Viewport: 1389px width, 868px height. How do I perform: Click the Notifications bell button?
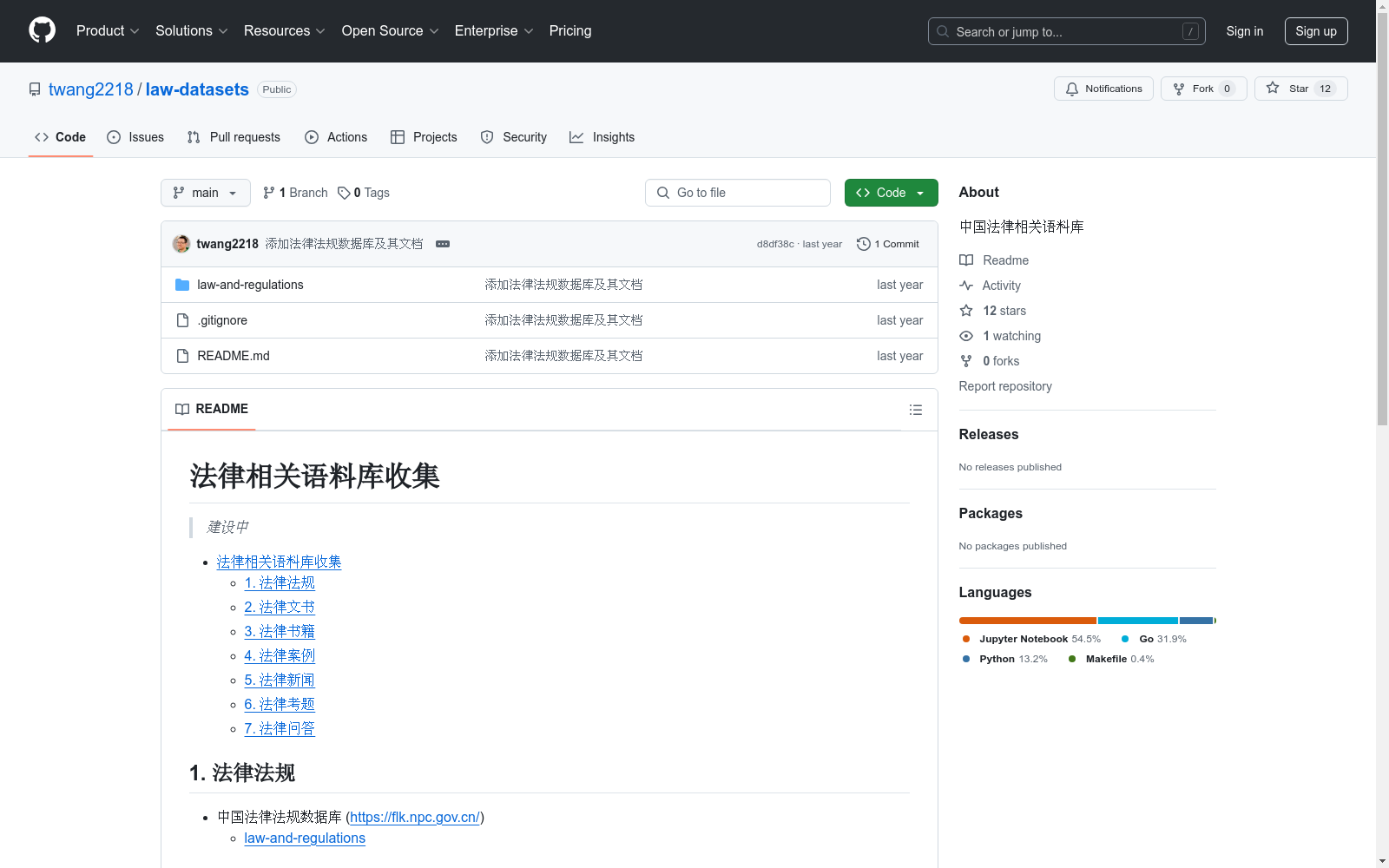tap(1103, 89)
